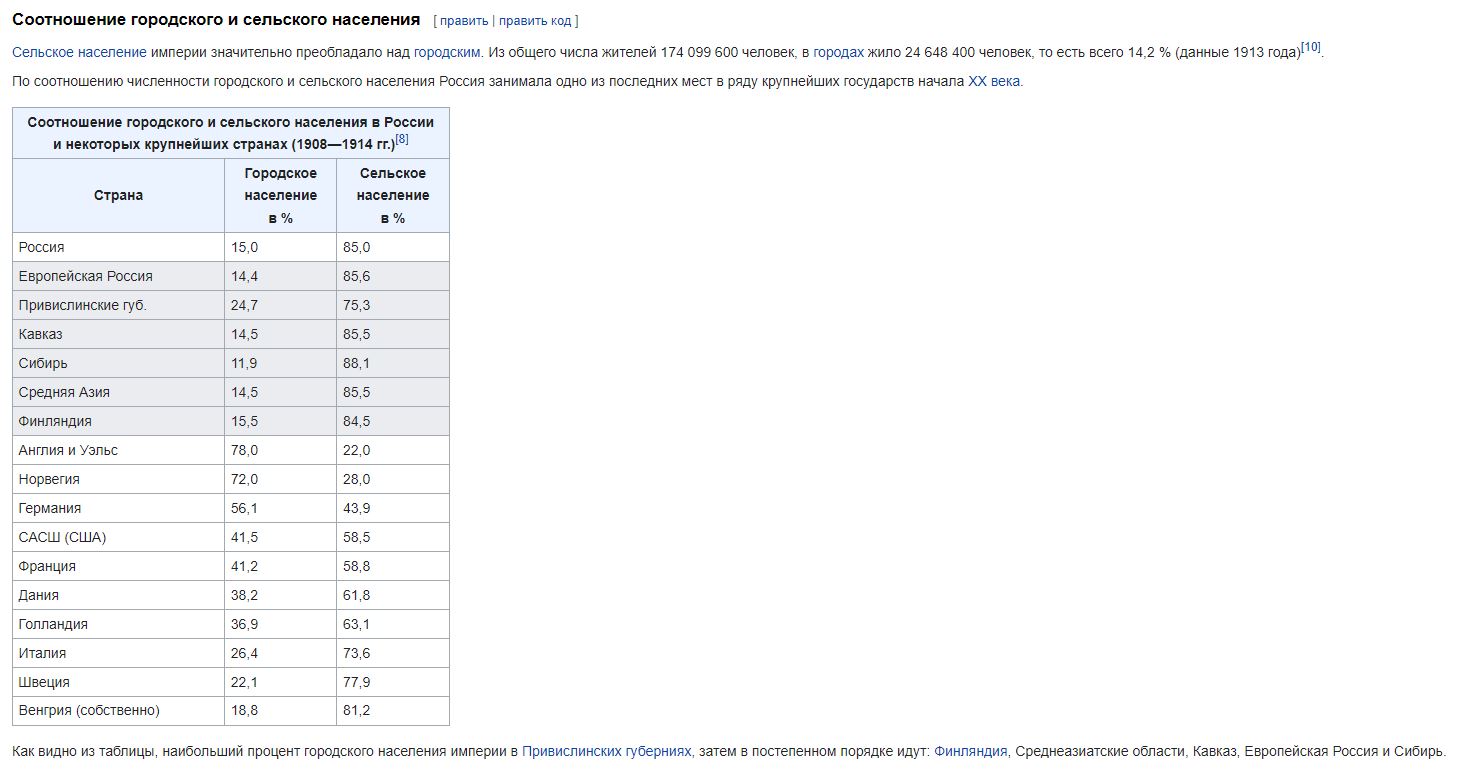This screenshot has height=769, width=1473.
Task: Select the 'Городское население в %' header
Action: click(281, 196)
